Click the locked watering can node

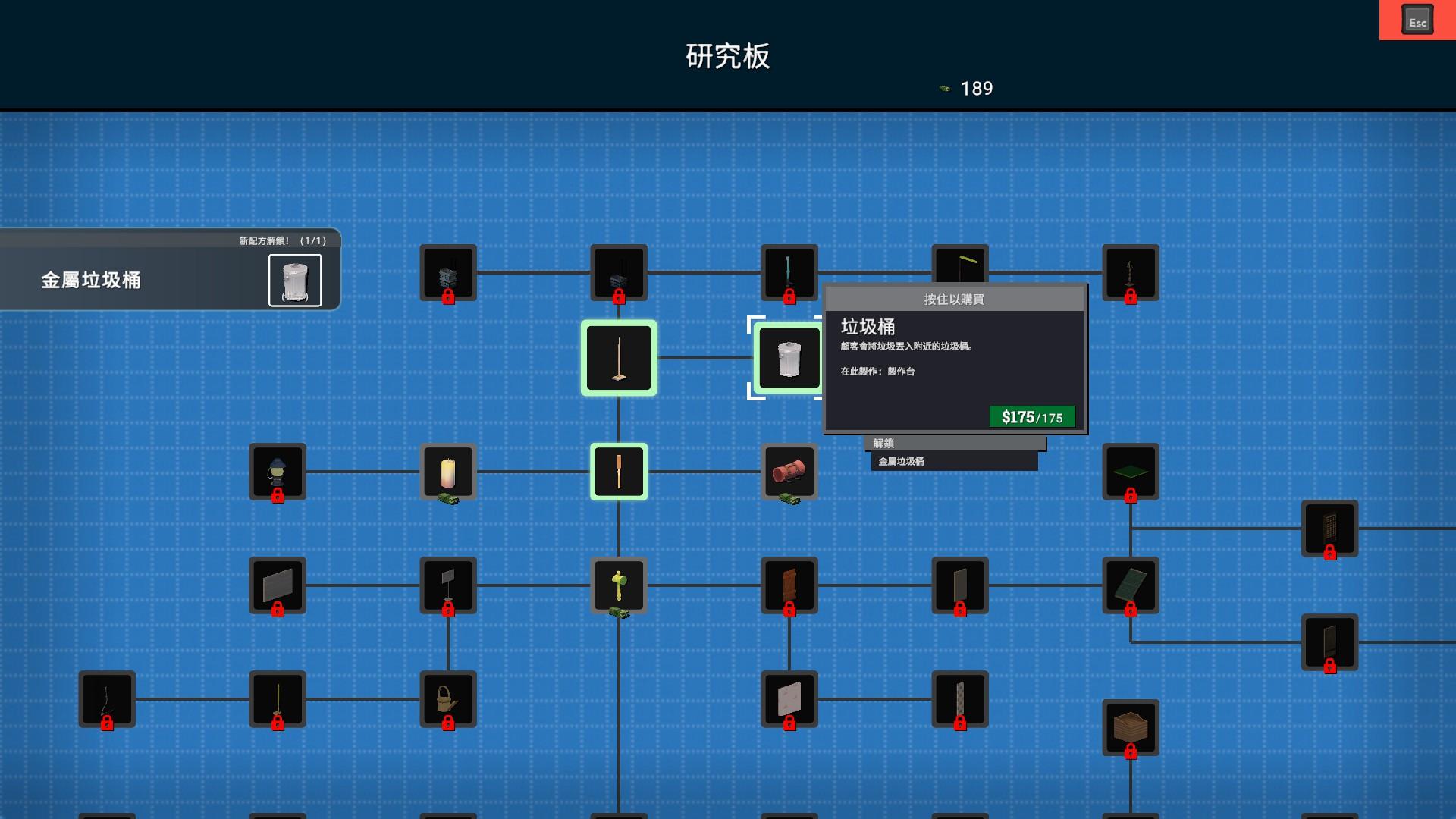pos(448,698)
